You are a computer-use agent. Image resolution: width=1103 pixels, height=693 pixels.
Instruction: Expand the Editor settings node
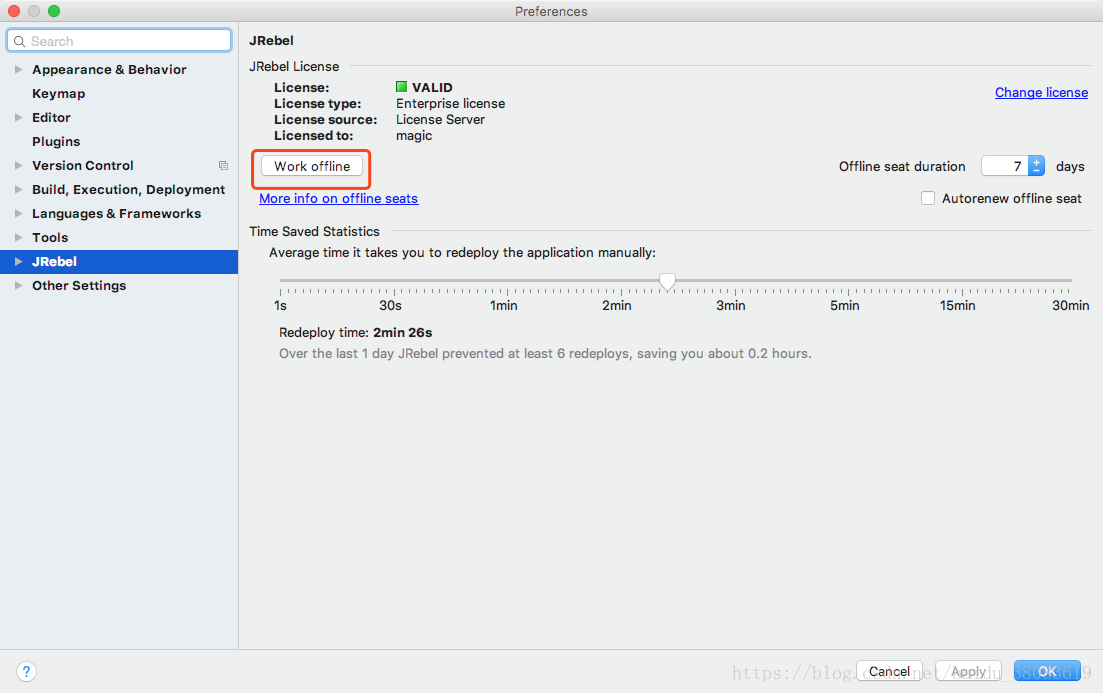pos(19,117)
